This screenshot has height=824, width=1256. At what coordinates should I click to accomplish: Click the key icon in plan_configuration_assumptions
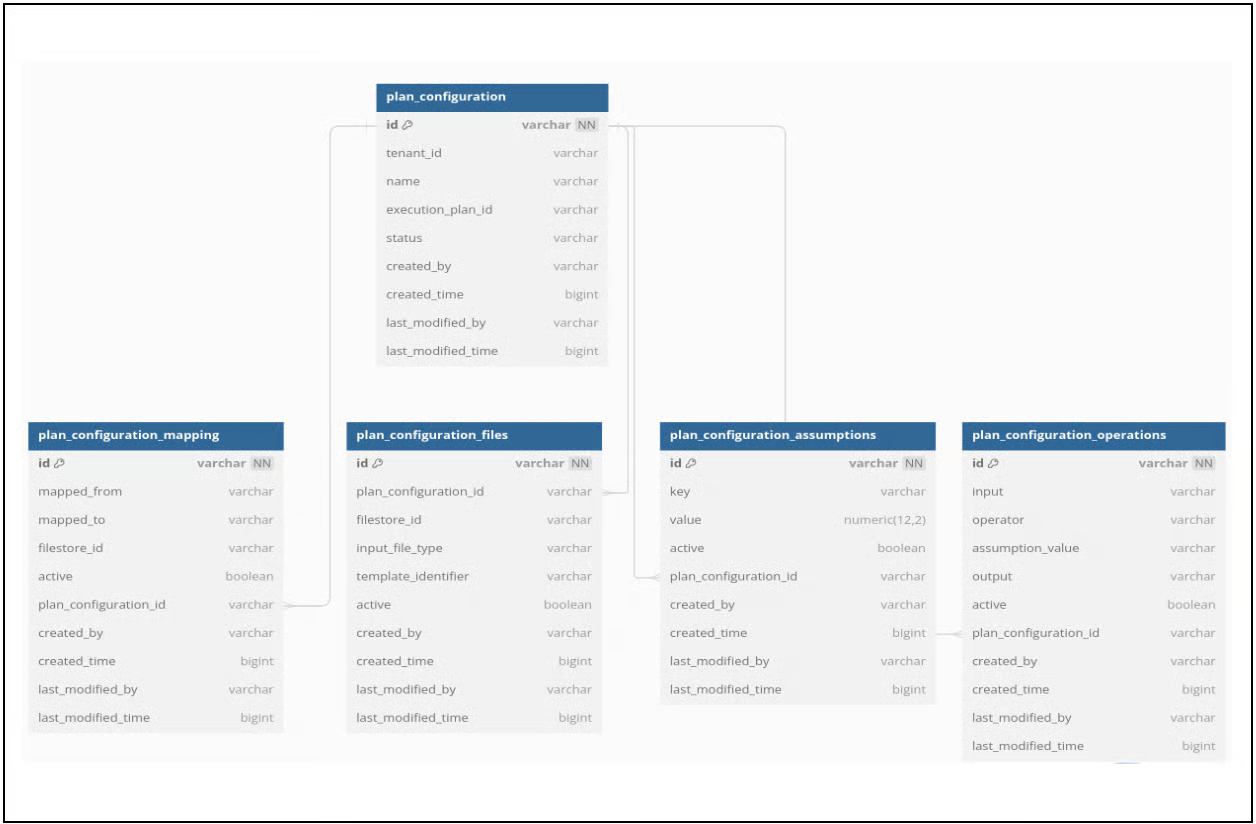point(691,463)
